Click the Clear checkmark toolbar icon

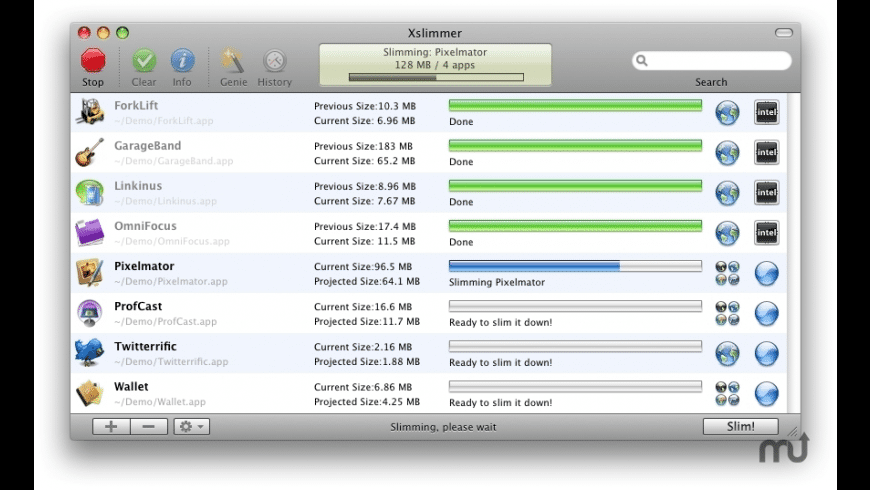pos(144,60)
